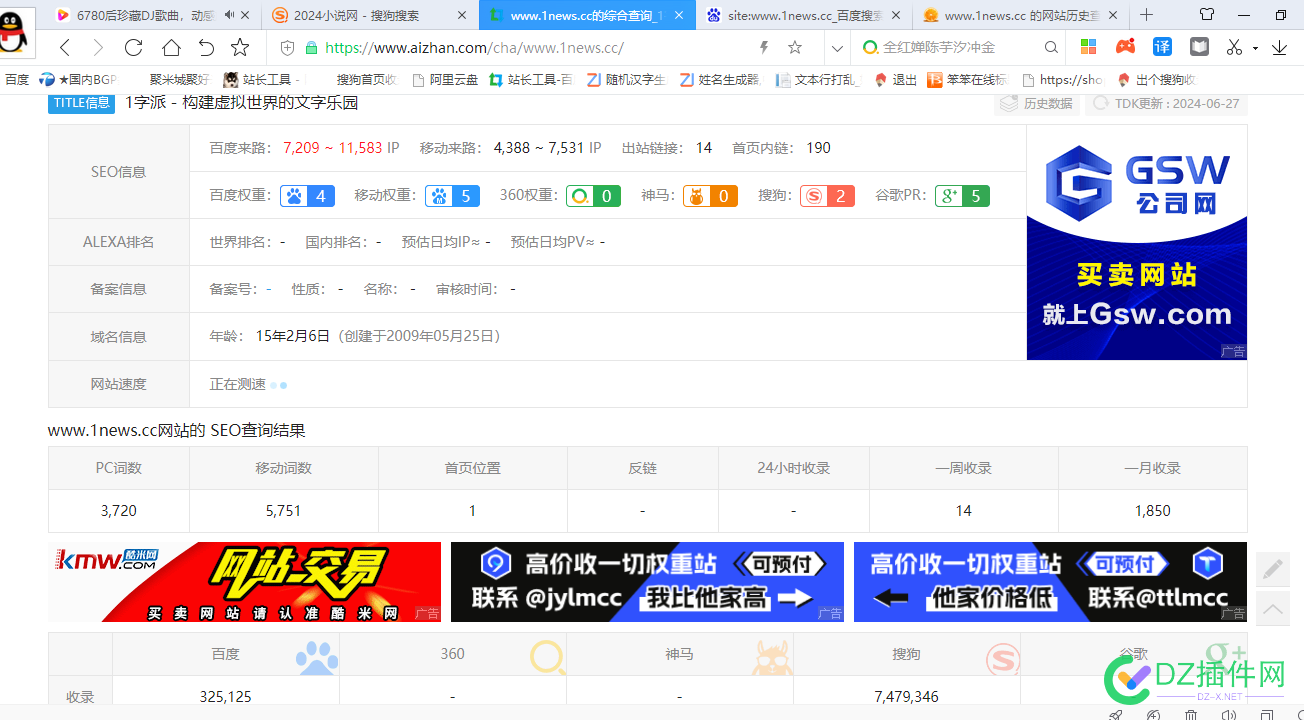Click the TITLE信息 label
The height and width of the screenshot is (720, 1304).
point(82,103)
